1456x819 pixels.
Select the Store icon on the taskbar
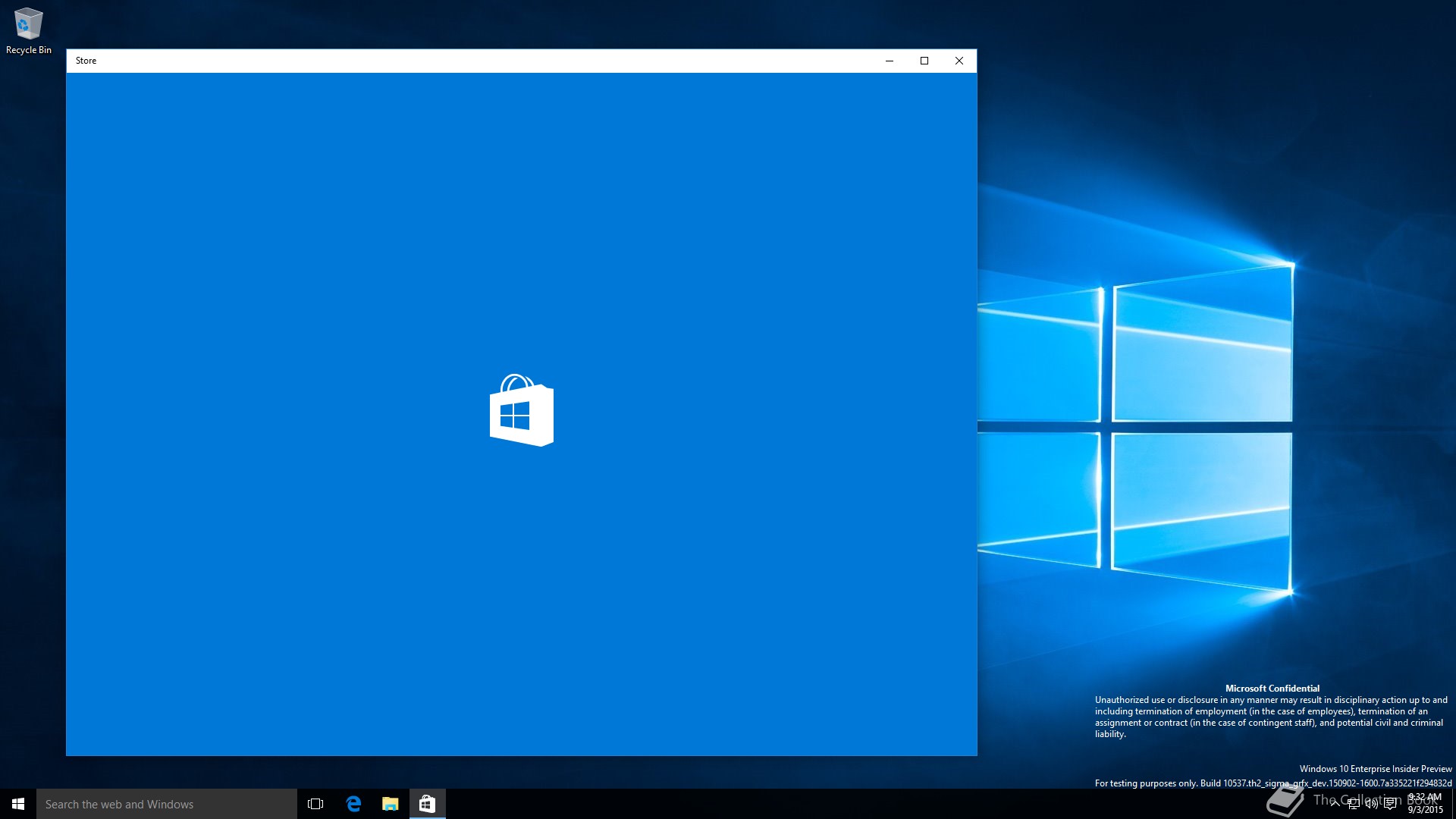pos(427,804)
